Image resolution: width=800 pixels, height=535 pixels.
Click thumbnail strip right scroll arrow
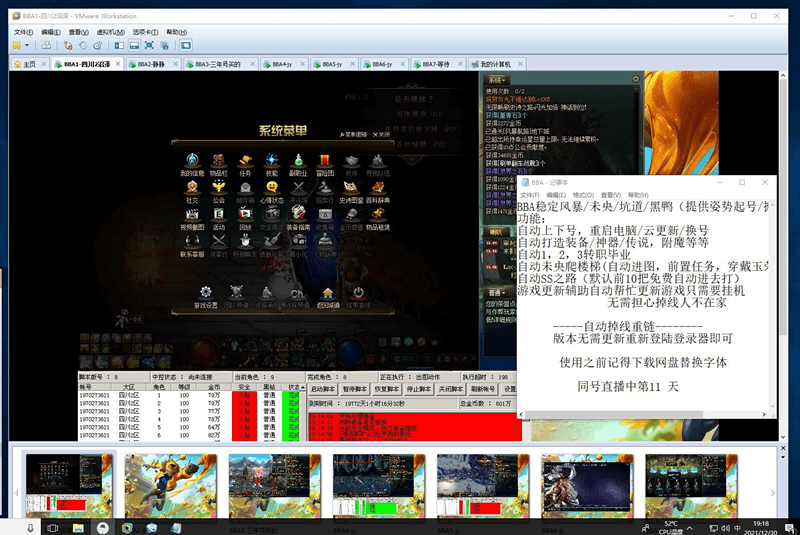(x=772, y=493)
